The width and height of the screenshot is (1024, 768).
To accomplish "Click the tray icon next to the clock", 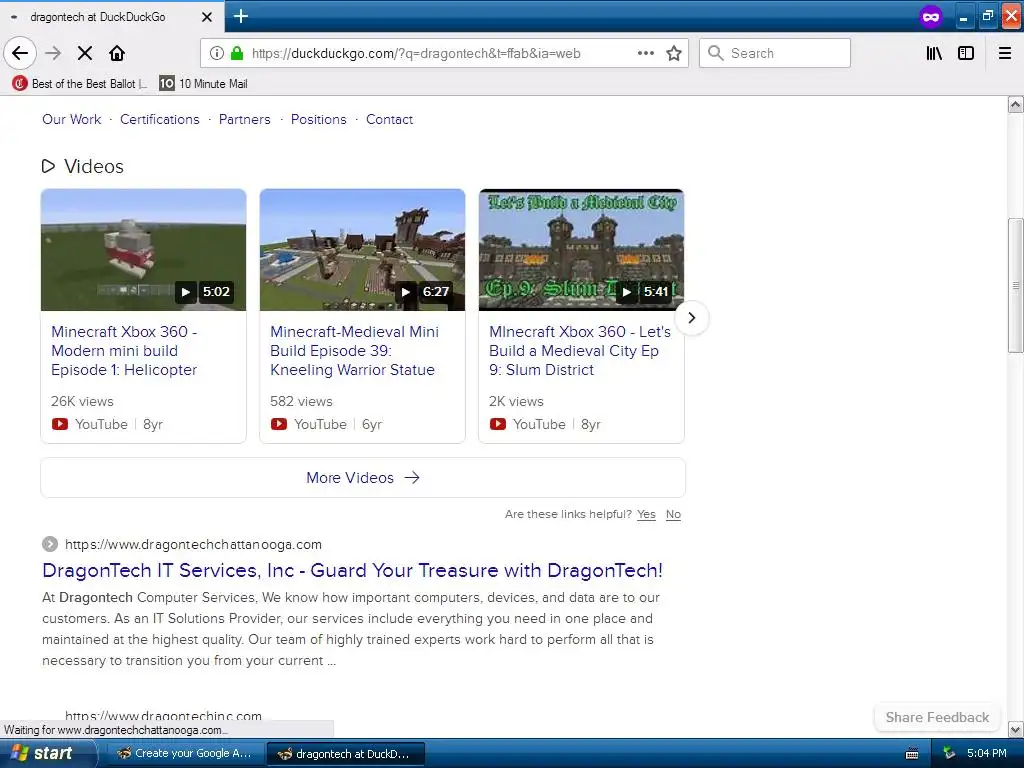I will (x=949, y=753).
